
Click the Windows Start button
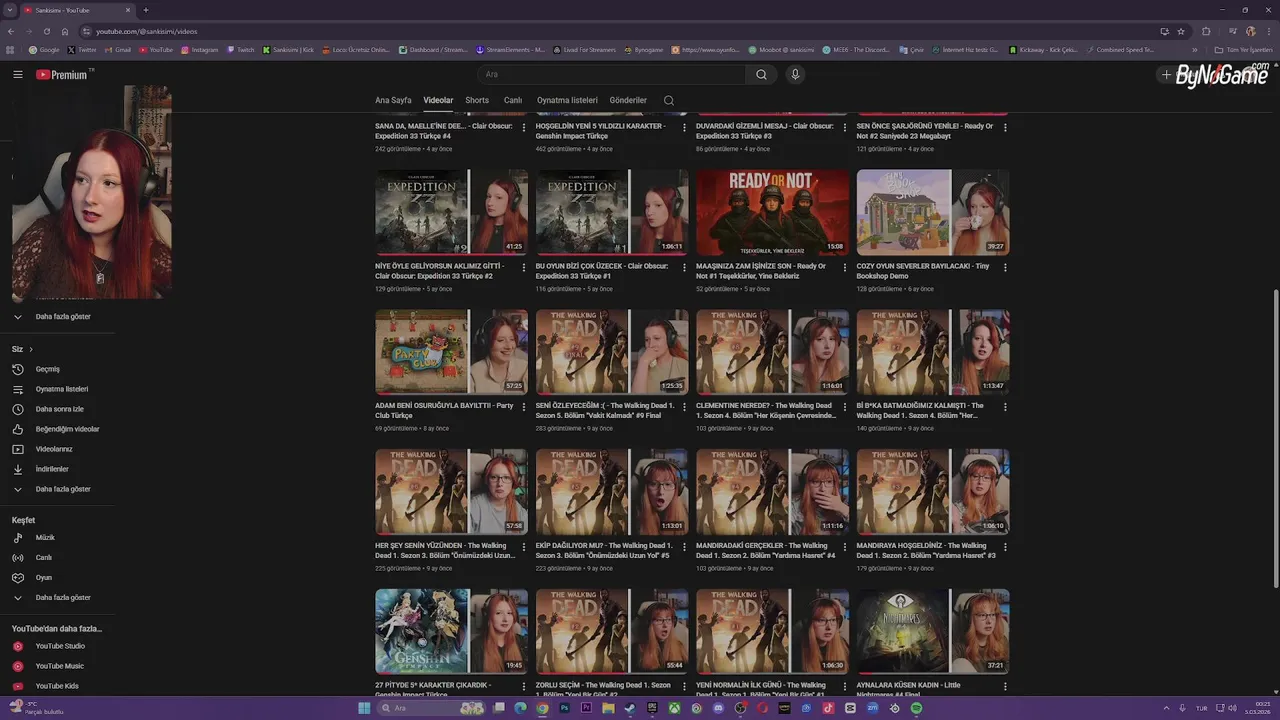tap(364, 708)
